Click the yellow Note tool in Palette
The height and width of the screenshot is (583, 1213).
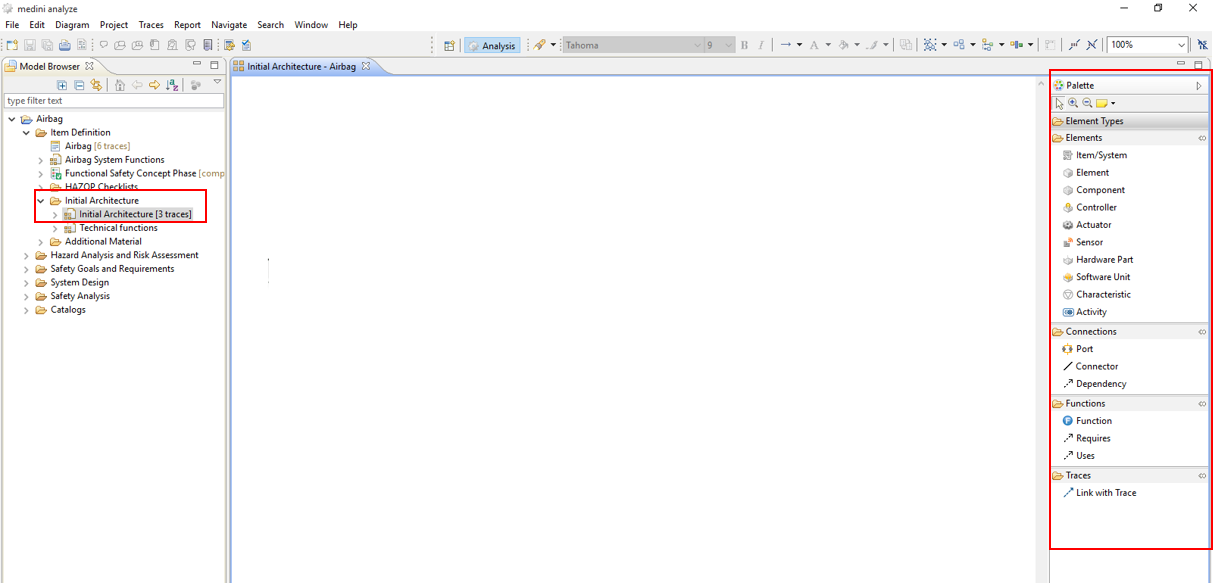tap(1101, 103)
